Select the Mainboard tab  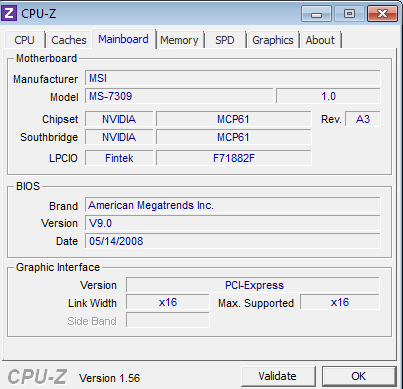[123, 39]
